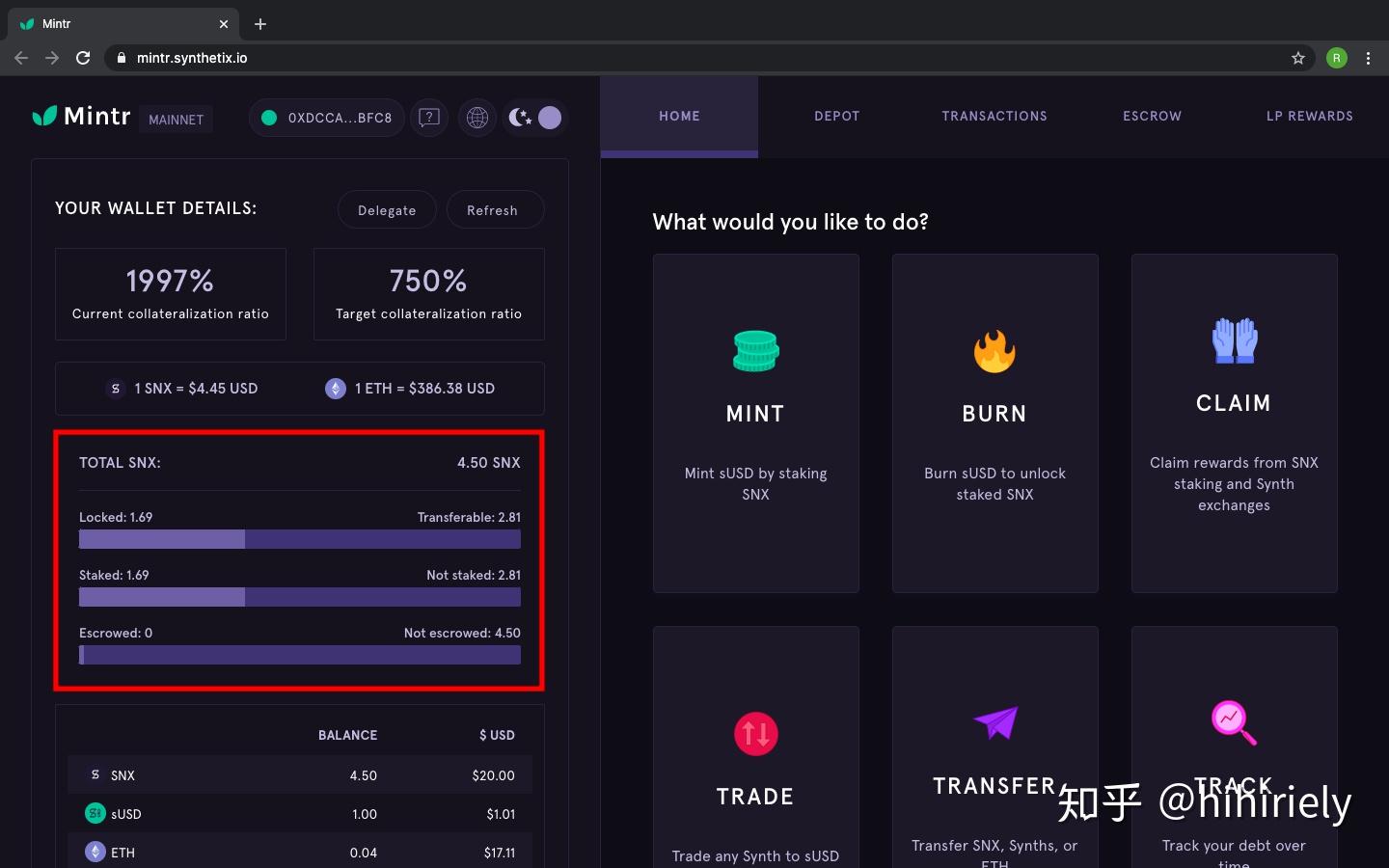Click the ETH icon in balance table

(x=95, y=852)
